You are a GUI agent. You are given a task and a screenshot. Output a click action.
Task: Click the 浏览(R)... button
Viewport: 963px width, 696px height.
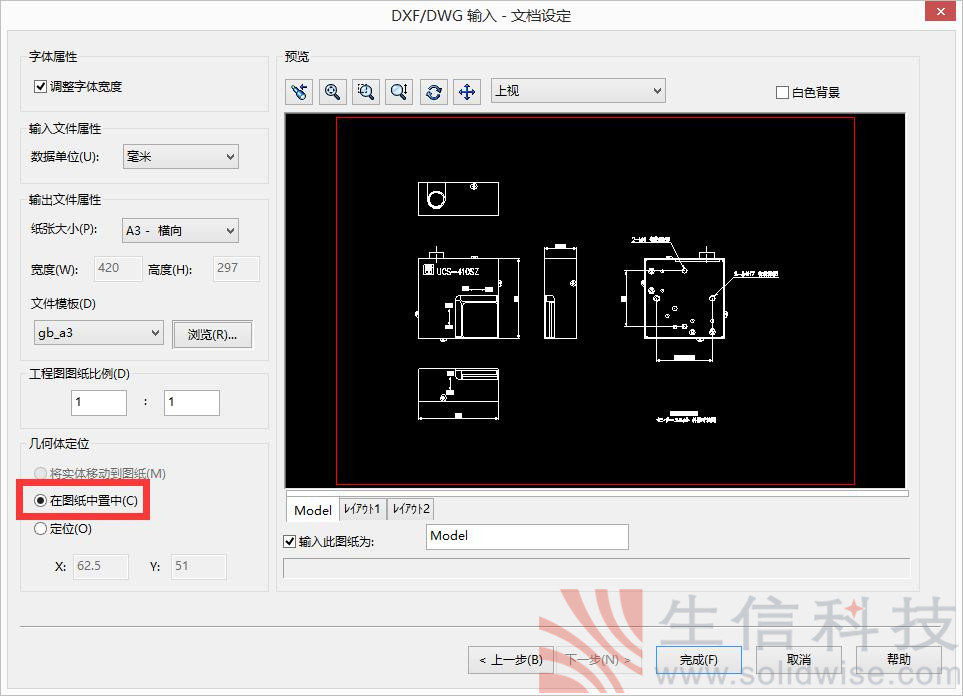(x=212, y=334)
